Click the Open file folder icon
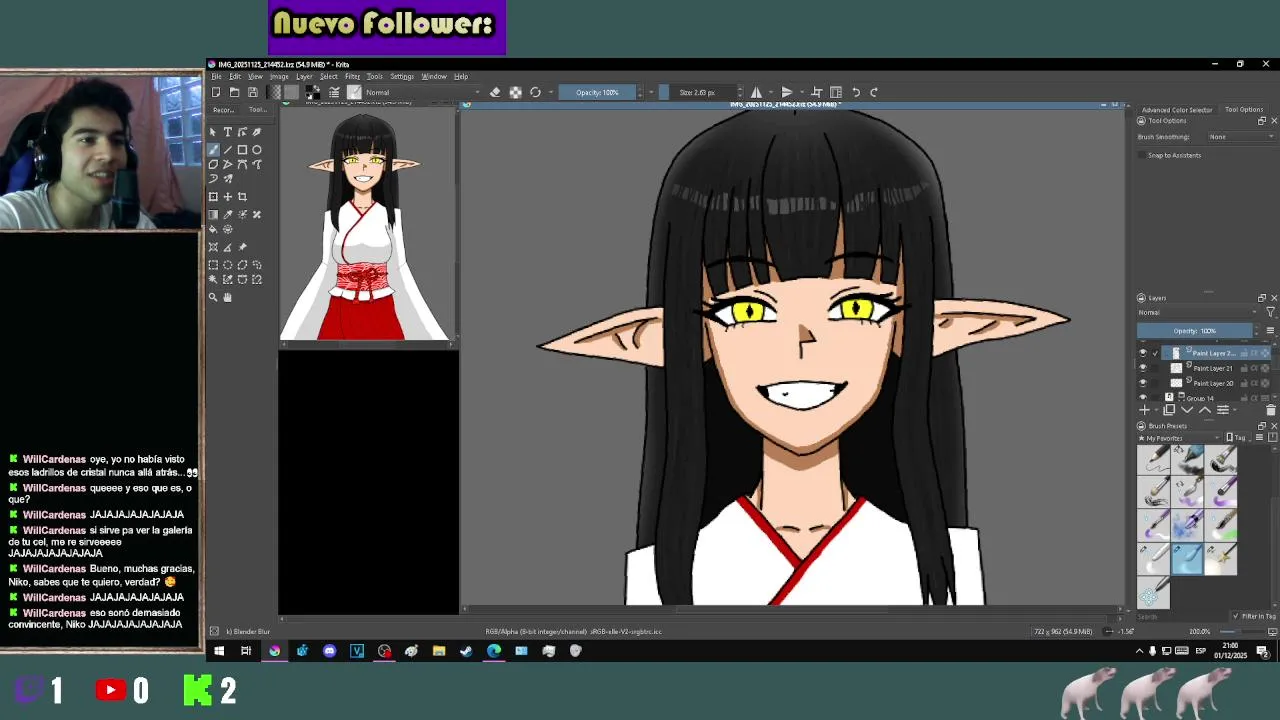Screen dimensions: 1280x720 tap(234, 92)
